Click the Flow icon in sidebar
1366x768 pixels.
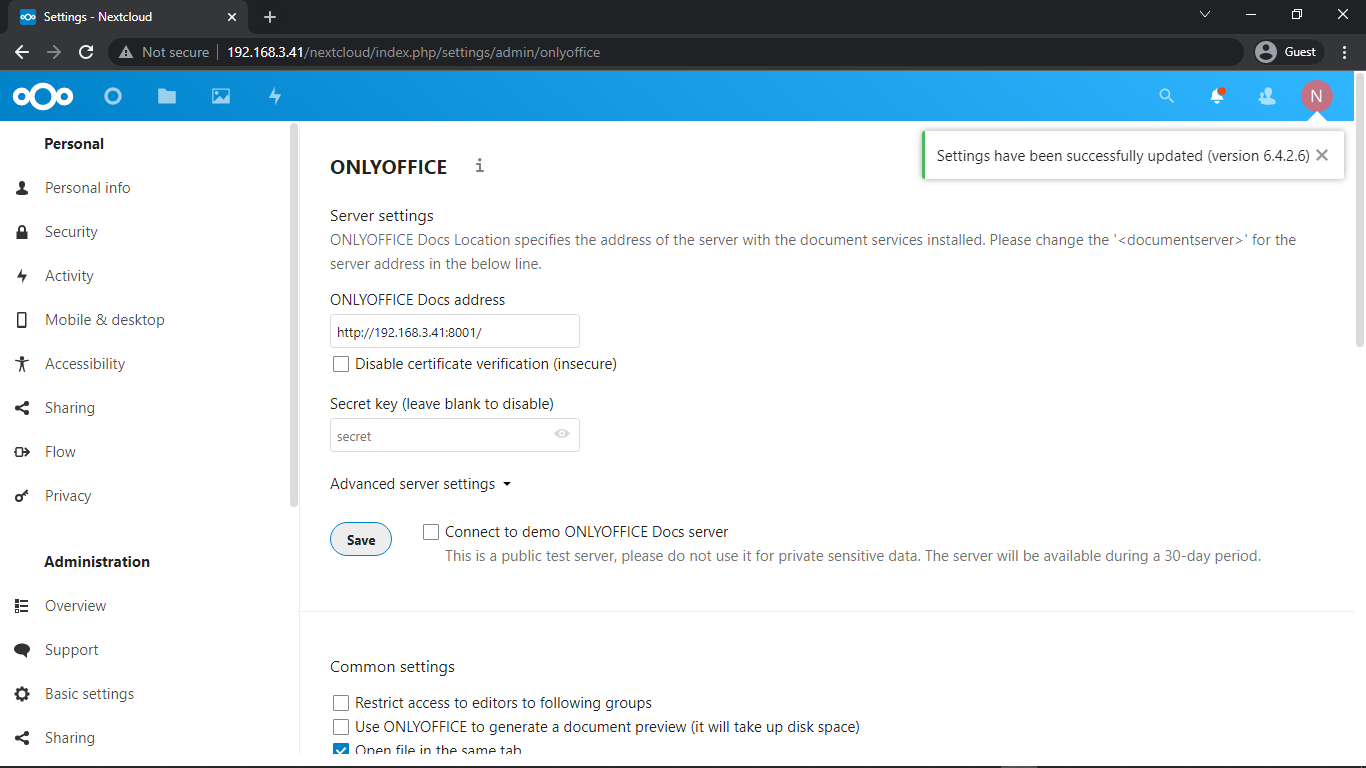click(x=22, y=452)
